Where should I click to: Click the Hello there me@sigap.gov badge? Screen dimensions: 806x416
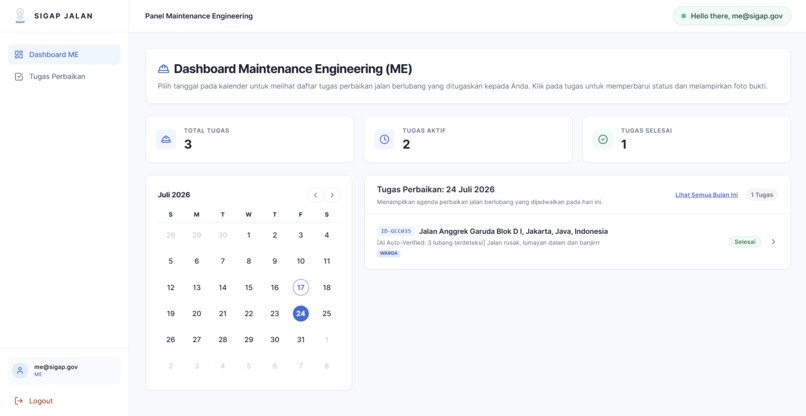click(x=732, y=16)
